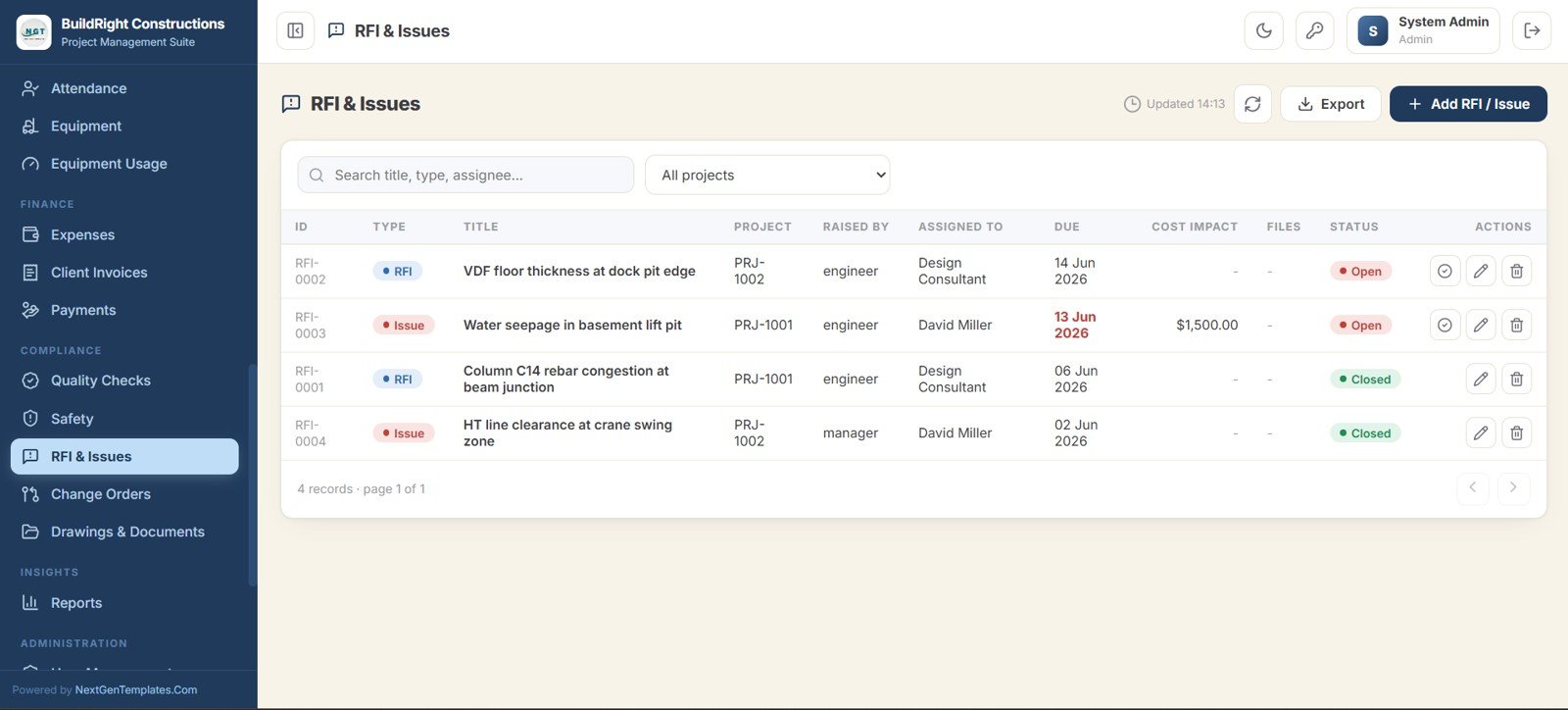The height and width of the screenshot is (710, 1568).
Task: Mark RFI-0002 as resolved with check icon
Action: click(1445, 271)
